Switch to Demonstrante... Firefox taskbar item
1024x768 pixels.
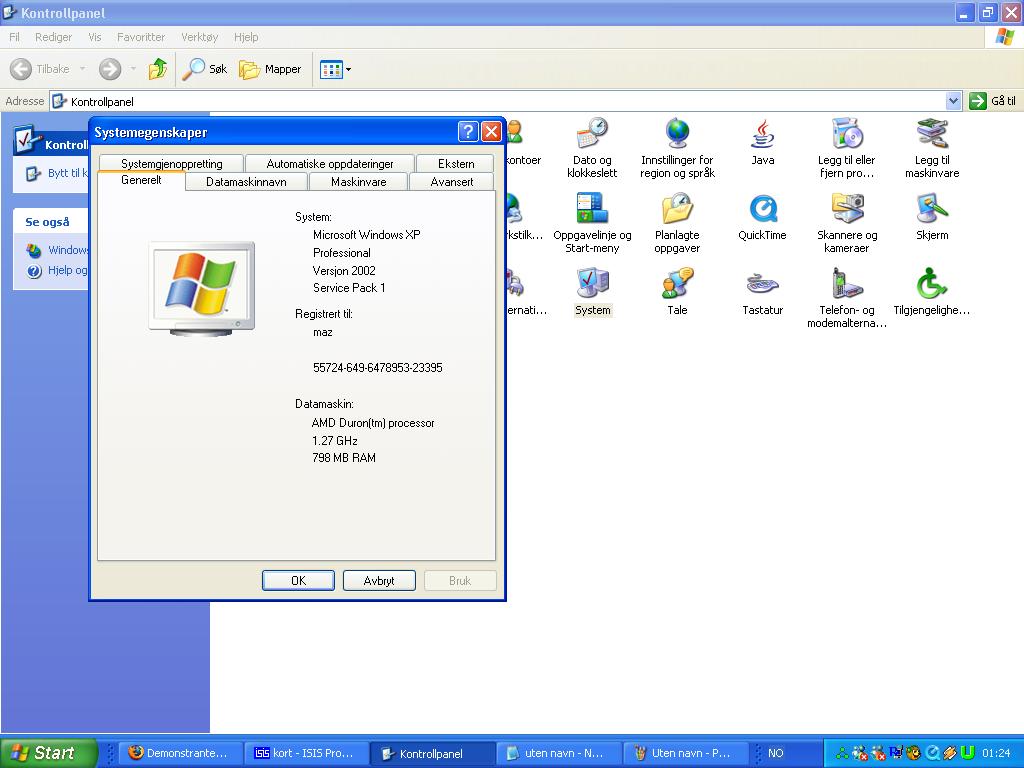[181, 753]
